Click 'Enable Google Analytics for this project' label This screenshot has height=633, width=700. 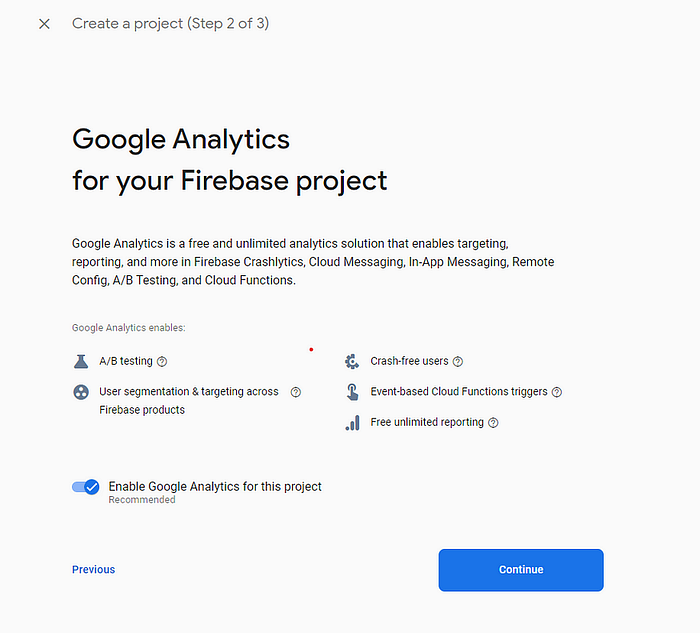click(x=215, y=486)
